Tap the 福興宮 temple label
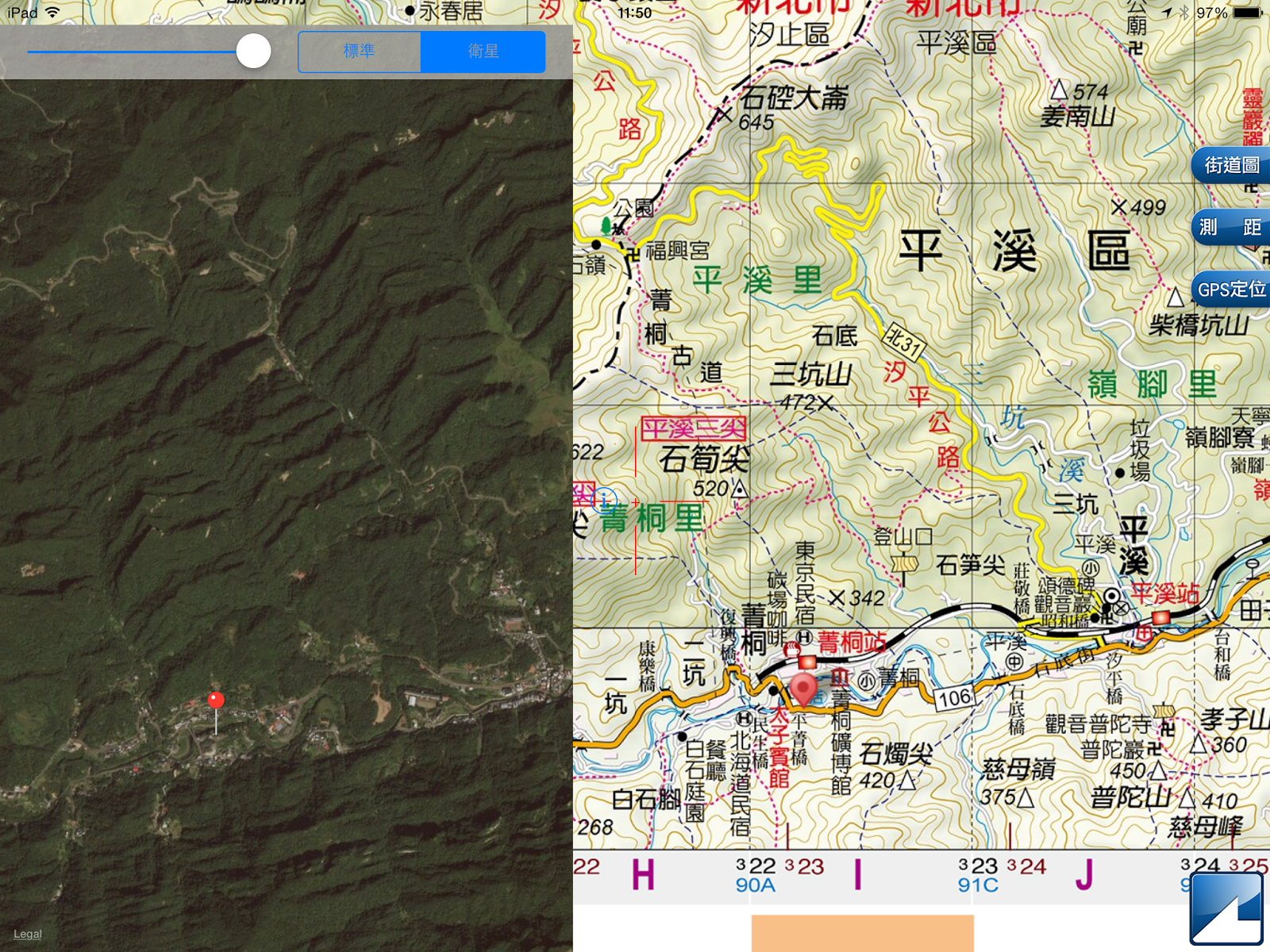This screenshot has width=1270, height=952. (x=677, y=251)
